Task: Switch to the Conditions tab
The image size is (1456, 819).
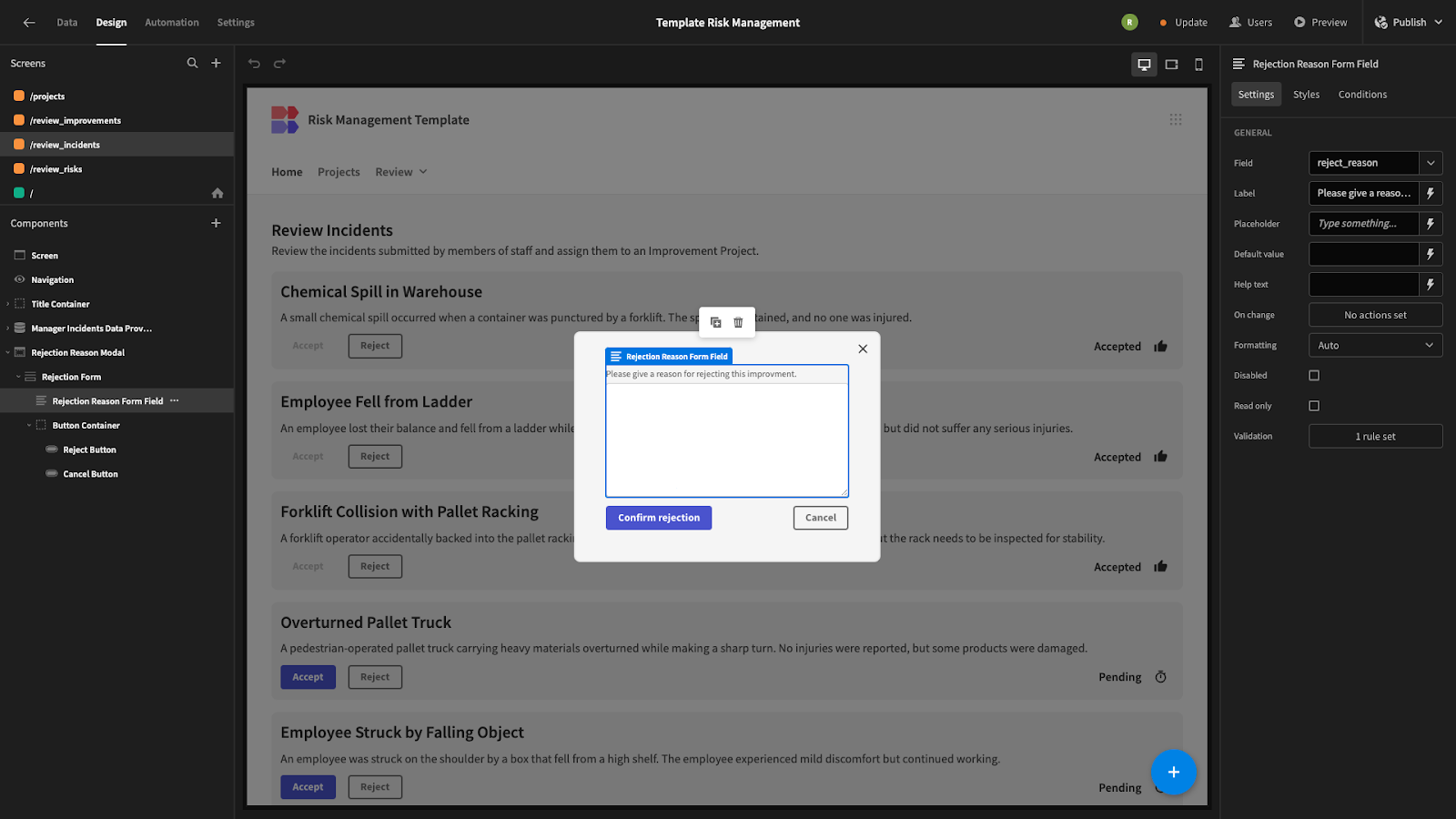Action: tap(1362, 95)
